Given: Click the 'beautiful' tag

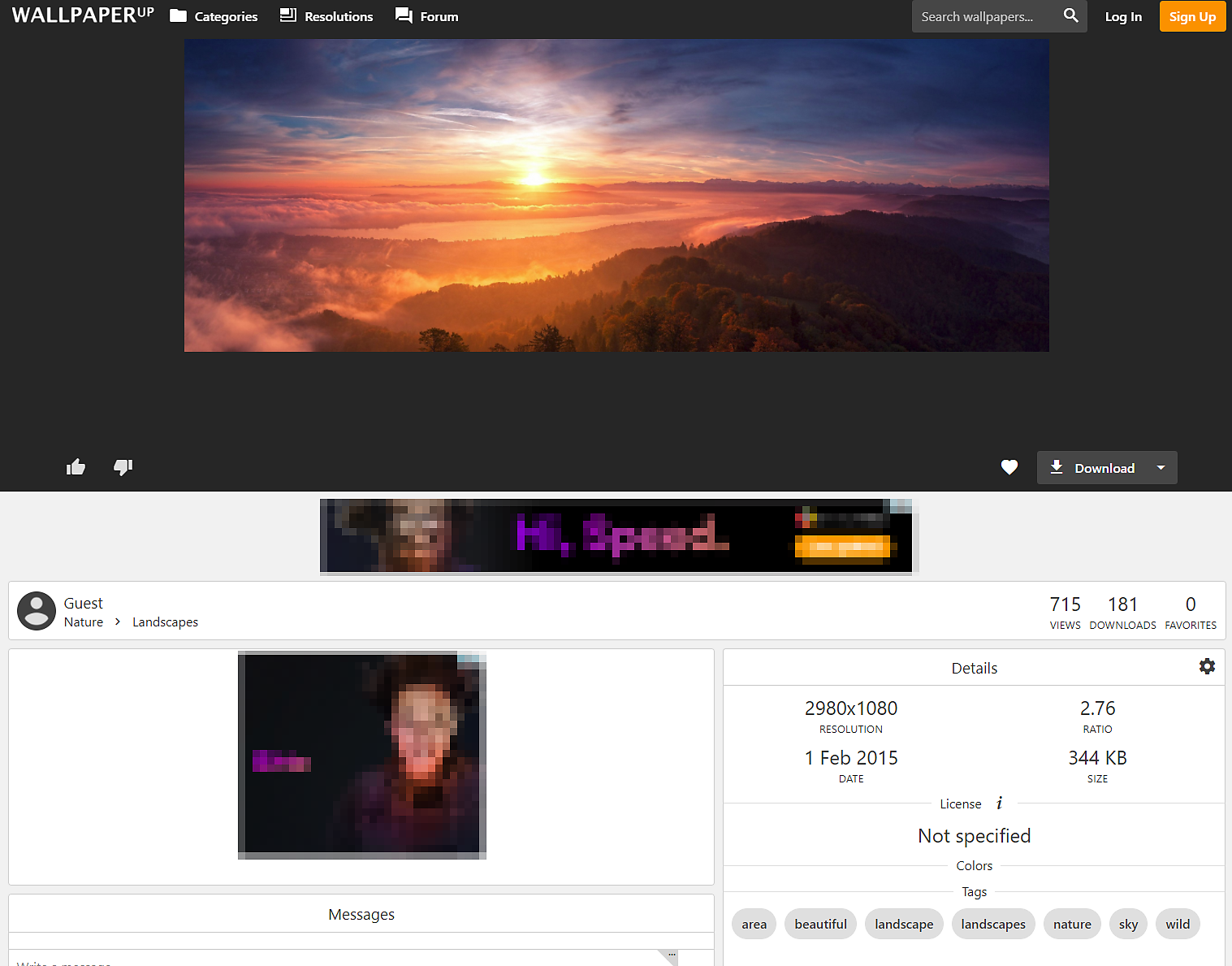Looking at the screenshot, I should point(820,925).
